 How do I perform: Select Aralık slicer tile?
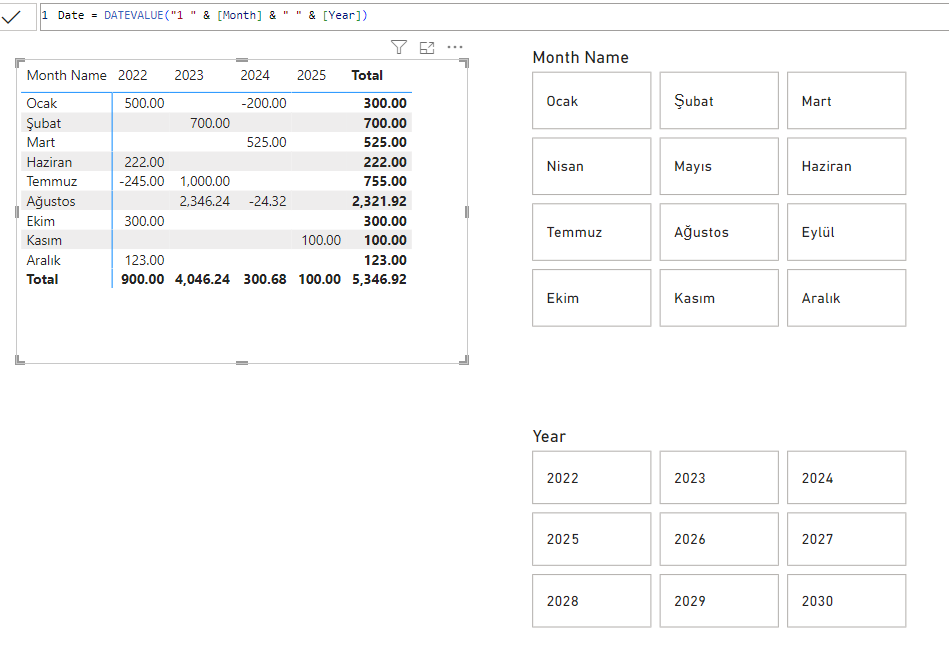point(846,298)
